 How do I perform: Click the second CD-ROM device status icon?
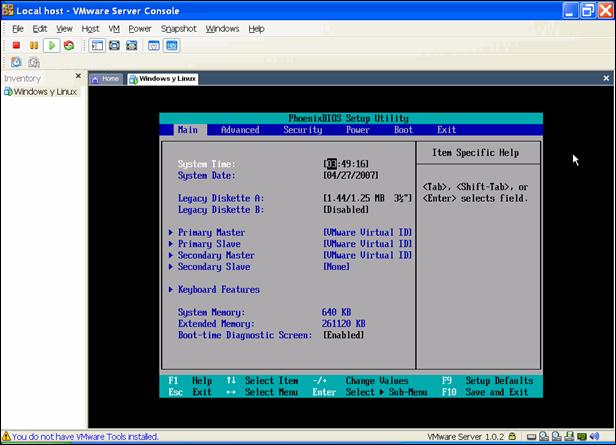click(x=556, y=436)
